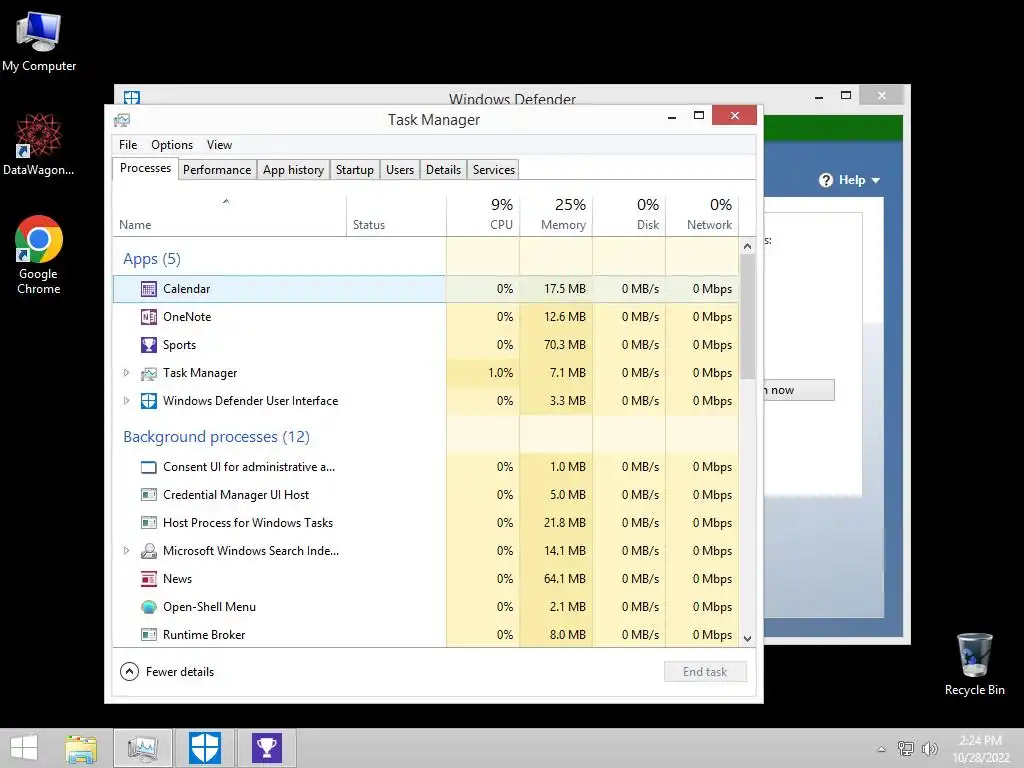Click the 'Background processes (12)' heading
The width and height of the screenshot is (1024, 768).
216,437
